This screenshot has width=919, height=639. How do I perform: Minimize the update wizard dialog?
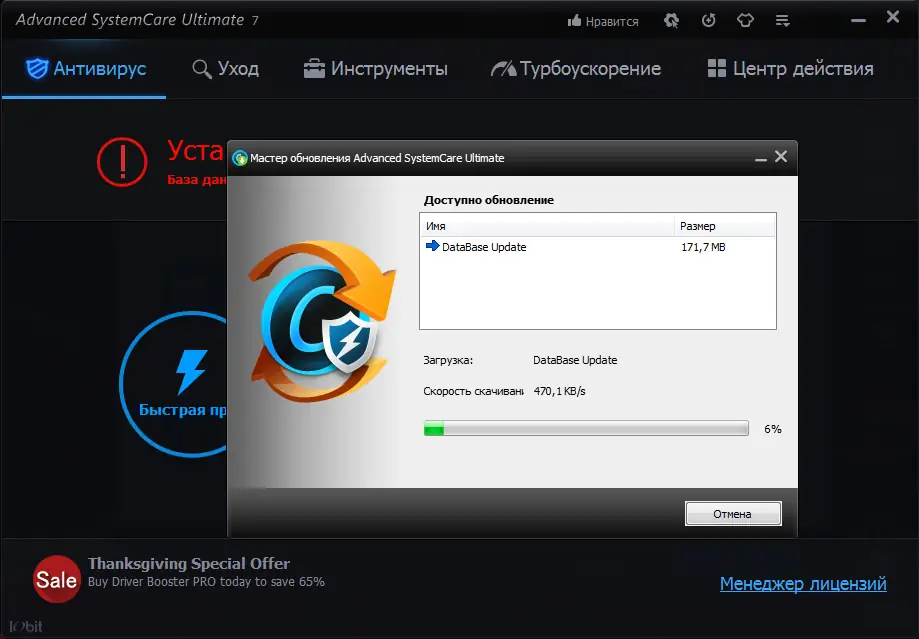pos(761,158)
